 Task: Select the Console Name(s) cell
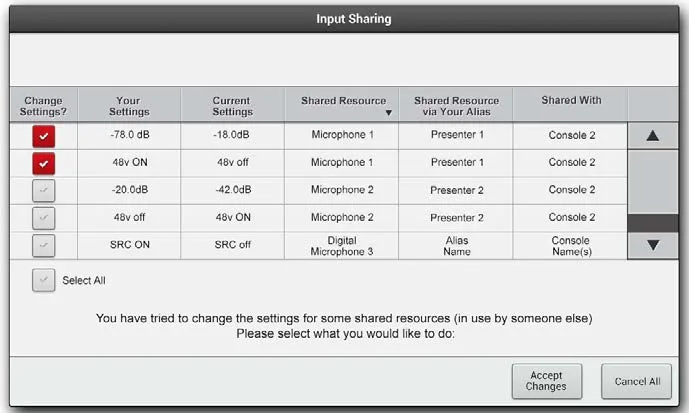pos(571,246)
